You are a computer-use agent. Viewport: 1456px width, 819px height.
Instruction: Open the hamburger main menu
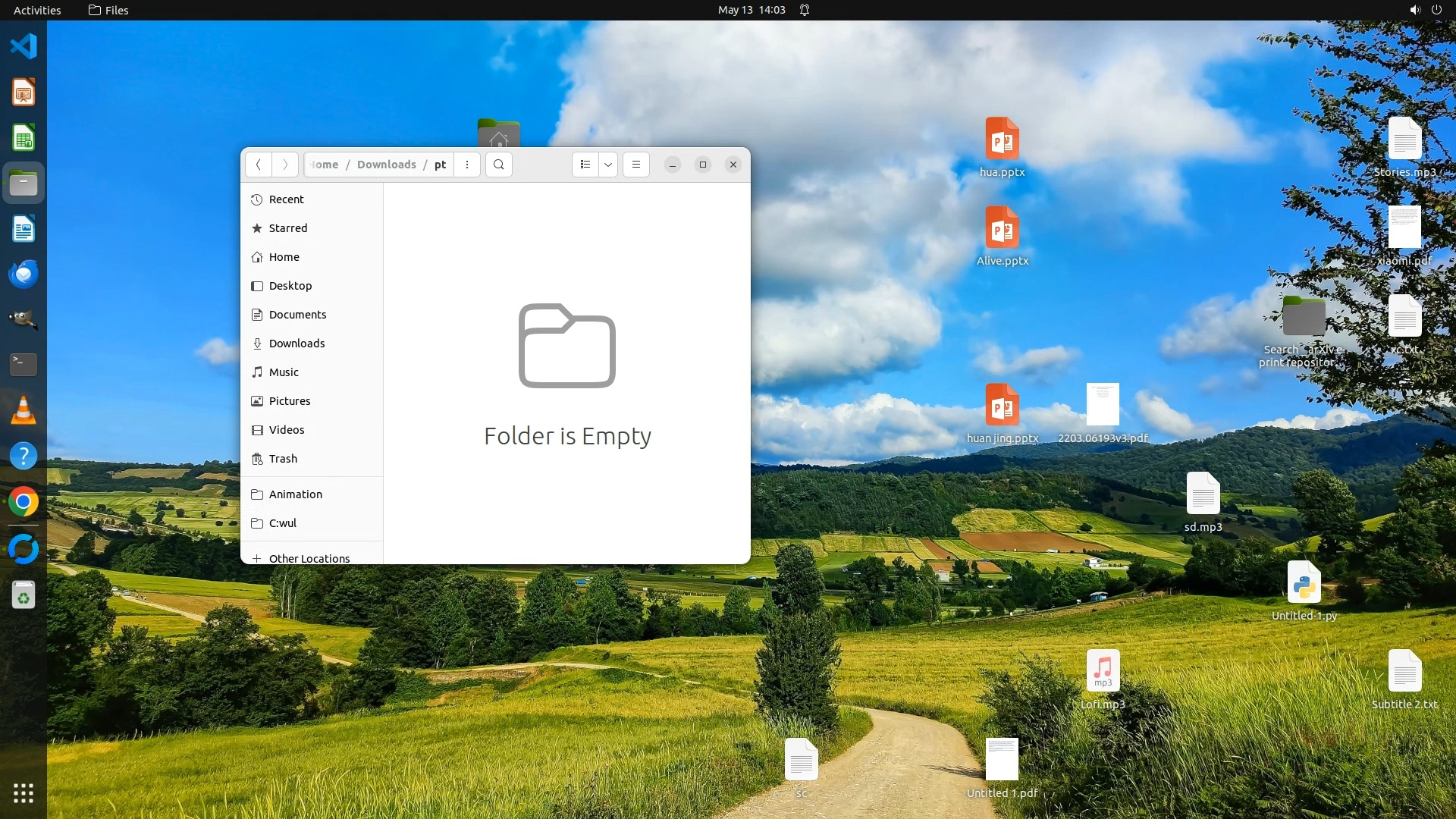[x=636, y=165]
